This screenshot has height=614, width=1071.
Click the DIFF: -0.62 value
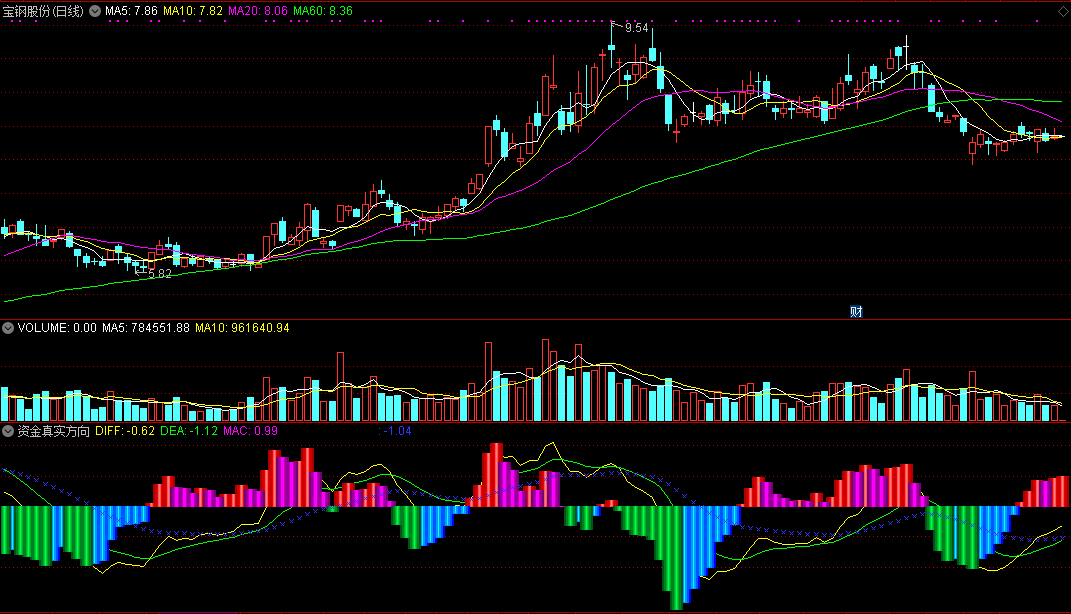tap(125, 431)
